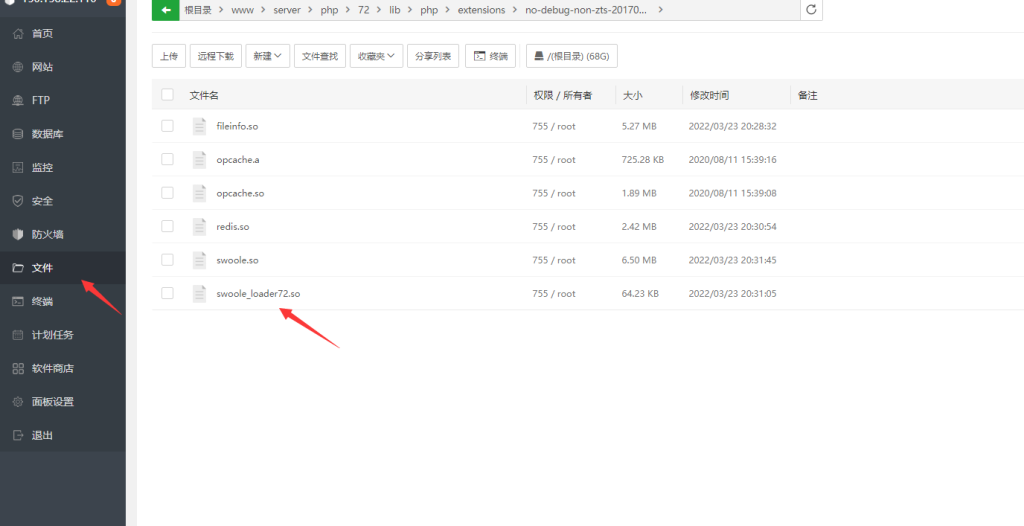Click the 数据库 database icon in sidebar
Image resolution: width=1024 pixels, height=526 pixels.
(17, 134)
